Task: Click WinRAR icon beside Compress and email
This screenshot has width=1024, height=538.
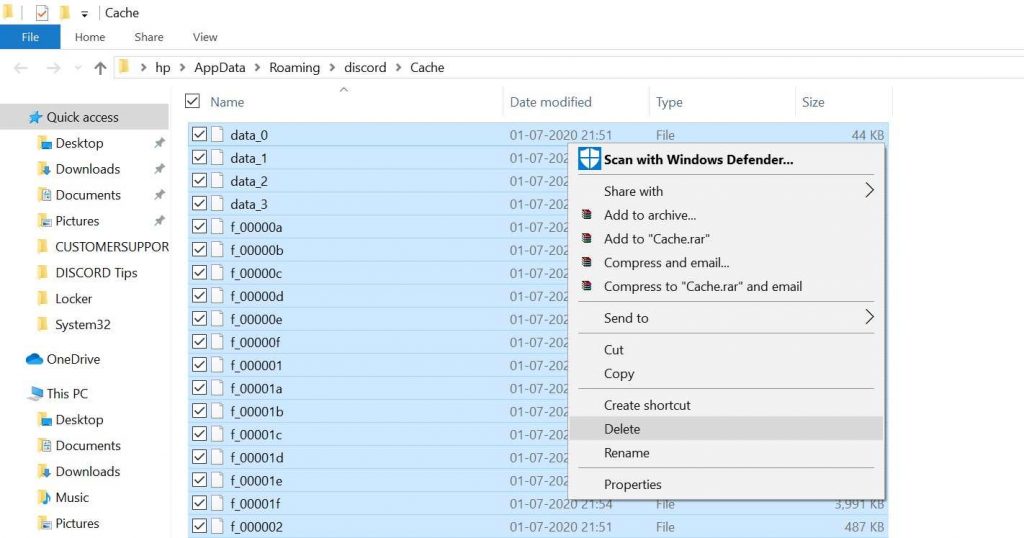Action: [586, 262]
